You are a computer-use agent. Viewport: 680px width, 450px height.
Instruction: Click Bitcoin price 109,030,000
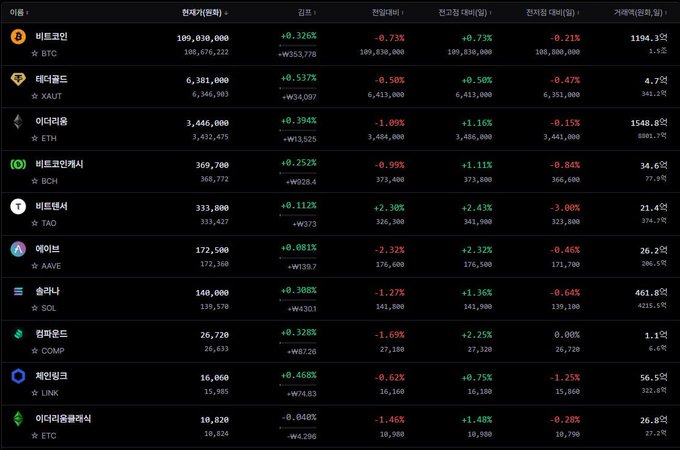pos(203,38)
